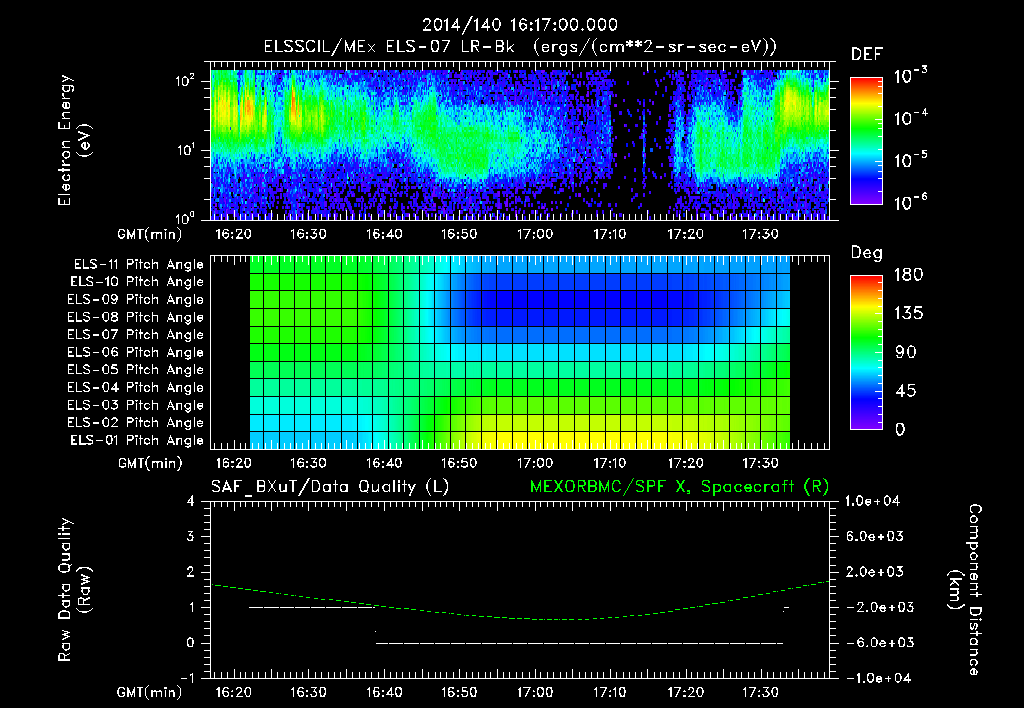Click 17:00 tick on the spectrogram time axis
Screen dimensions: 1024x708
tap(535, 234)
